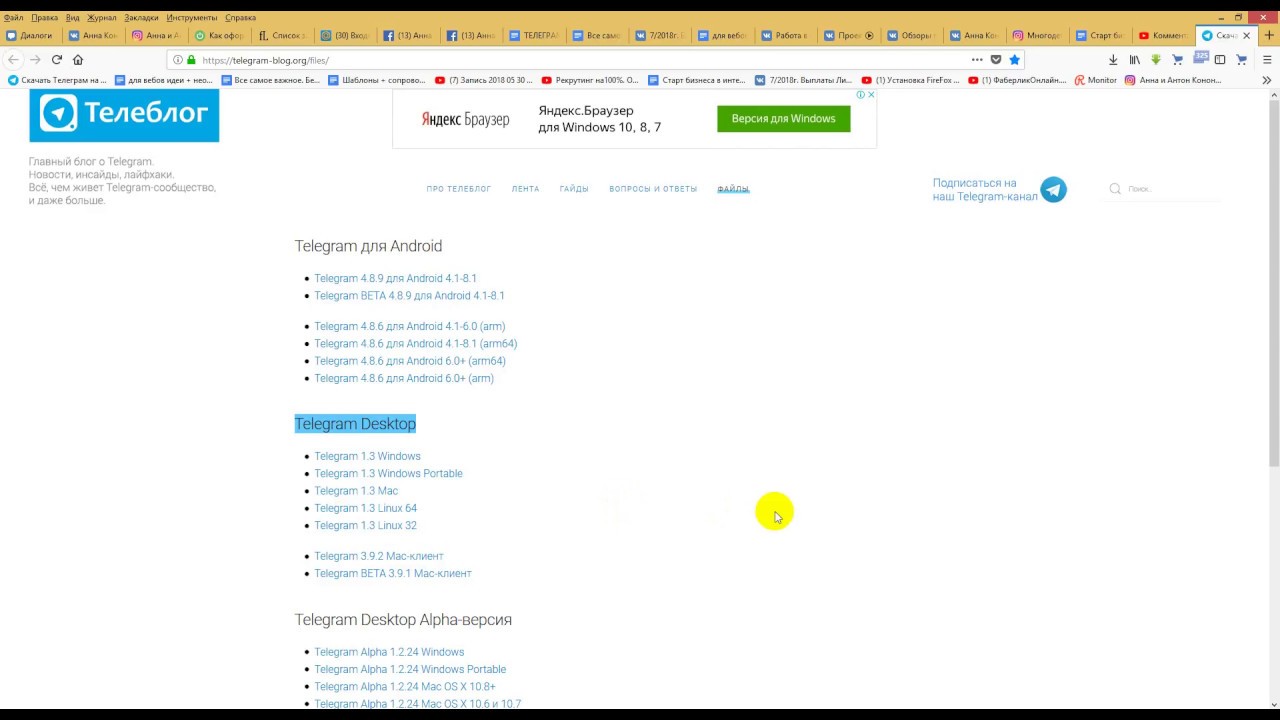
Task: Click 'Версия для Windows' green button
Action: click(783, 118)
